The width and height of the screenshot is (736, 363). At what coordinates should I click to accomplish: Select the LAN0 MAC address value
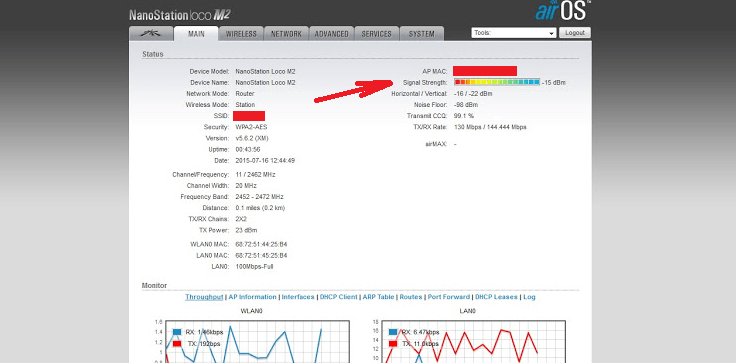[261, 255]
